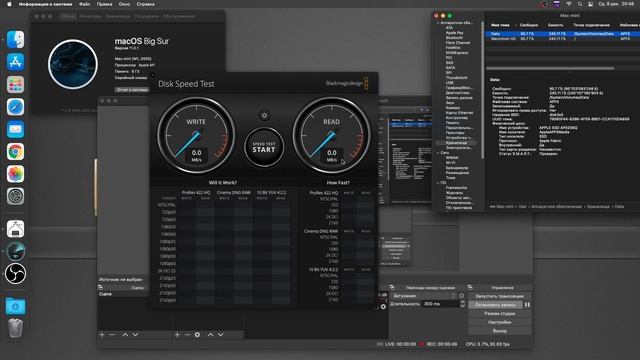This screenshot has height=360, width=640.
Task: Adjust Длительность 300 ms stepper
Action: 462,304
